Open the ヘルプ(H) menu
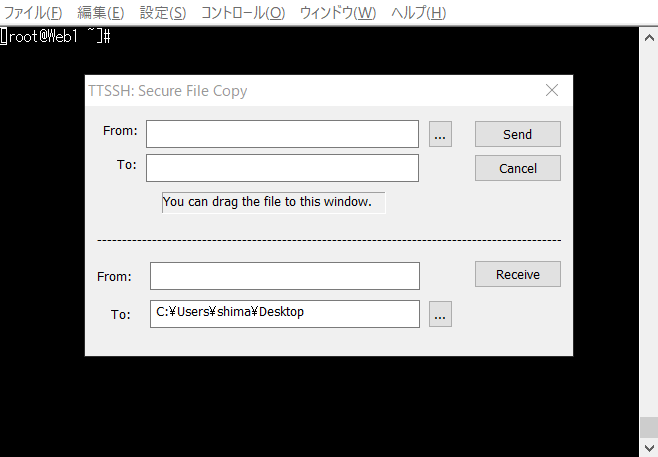 click(418, 13)
